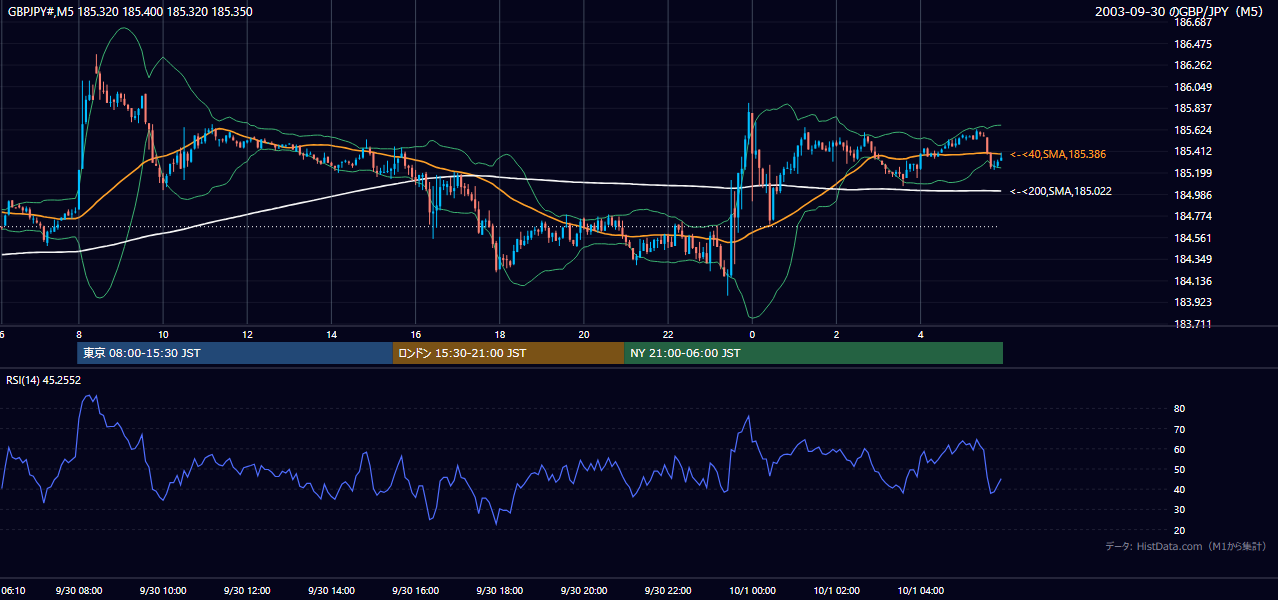The width and height of the screenshot is (1278, 600).
Task: Click hour tick 8 under main chart
Action: coord(78,335)
